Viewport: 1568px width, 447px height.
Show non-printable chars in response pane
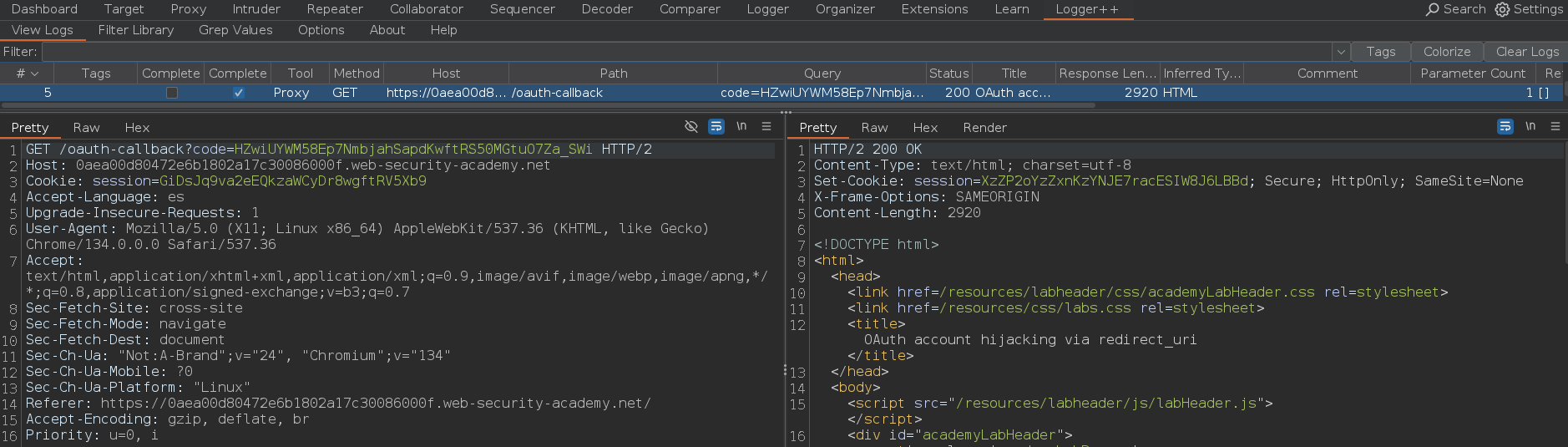coord(1530,127)
